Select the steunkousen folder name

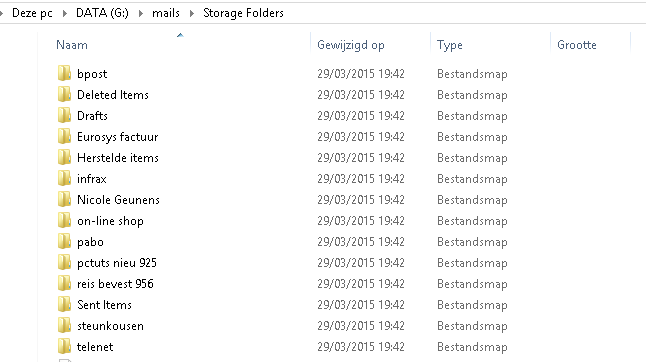coord(110,326)
